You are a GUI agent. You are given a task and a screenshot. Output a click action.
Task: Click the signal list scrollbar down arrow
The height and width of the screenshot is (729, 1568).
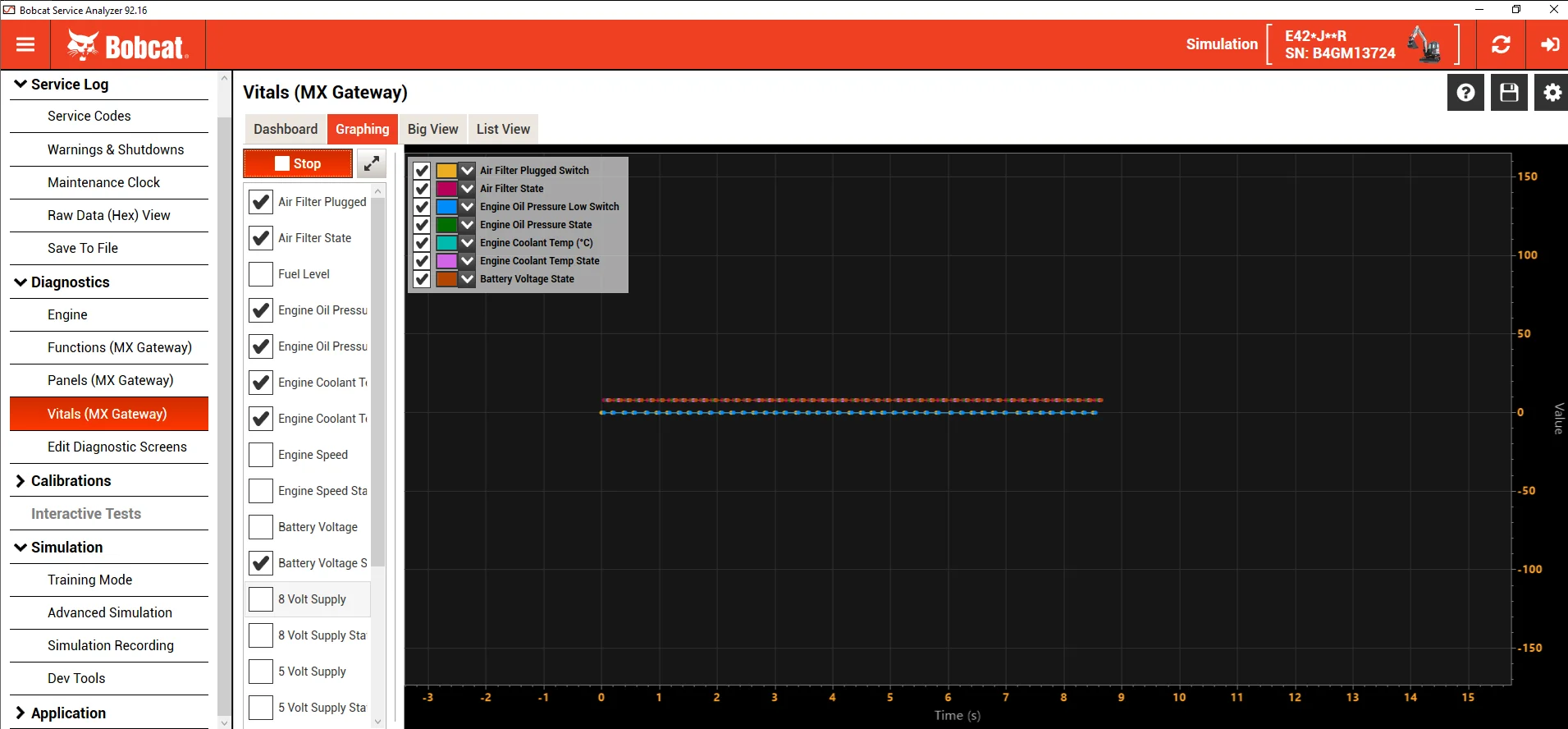(x=378, y=722)
